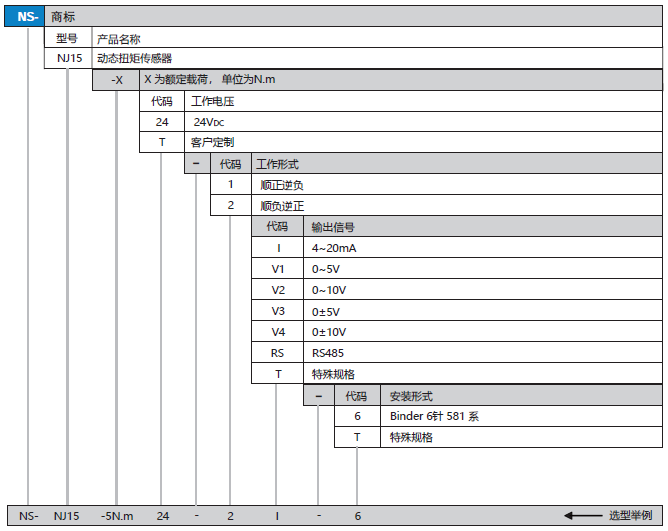Screen dimensions: 668x531
Task: Click -5N.m in the example row
Action: point(116,516)
